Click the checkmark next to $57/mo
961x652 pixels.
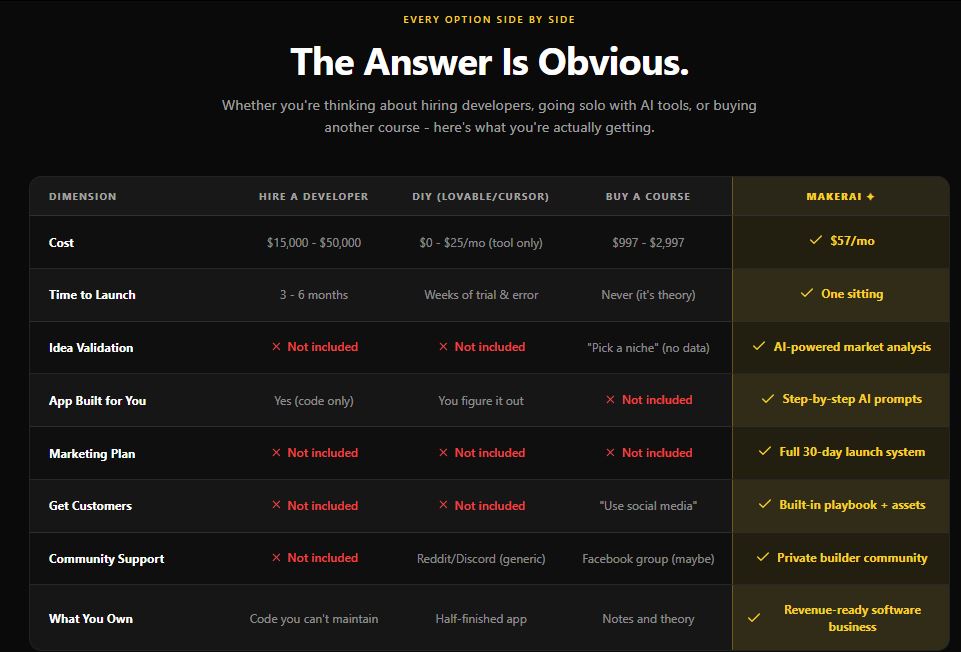817,241
